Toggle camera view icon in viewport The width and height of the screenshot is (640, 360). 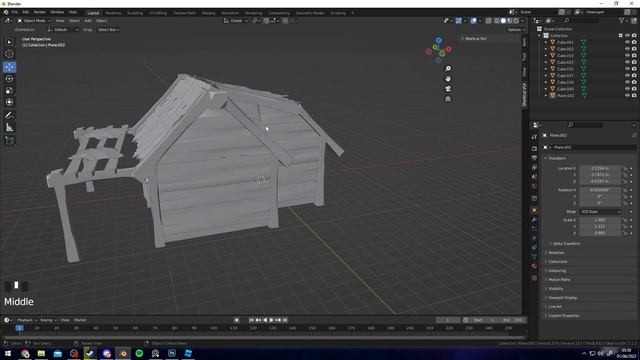click(448, 89)
